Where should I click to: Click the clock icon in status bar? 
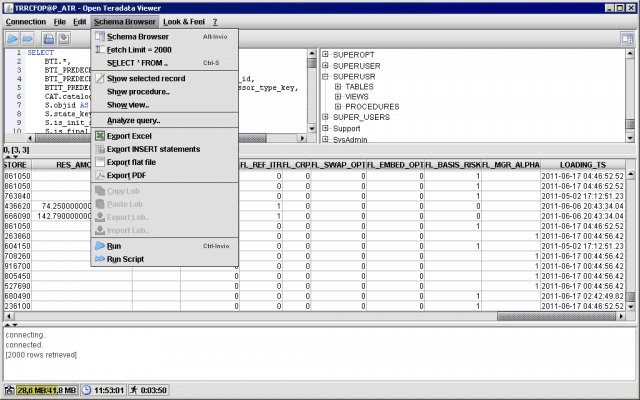pyautogui.click(x=87, y=390)
